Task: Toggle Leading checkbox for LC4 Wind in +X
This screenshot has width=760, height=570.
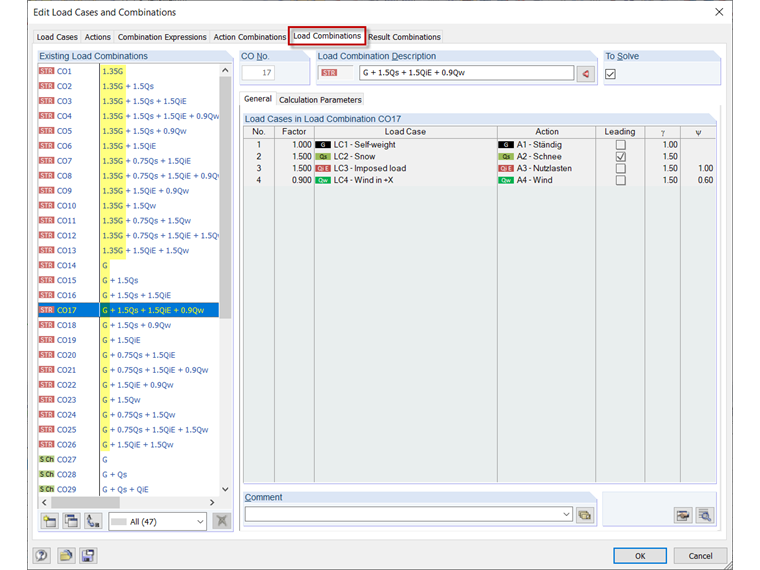Action: tap(620, 180)
